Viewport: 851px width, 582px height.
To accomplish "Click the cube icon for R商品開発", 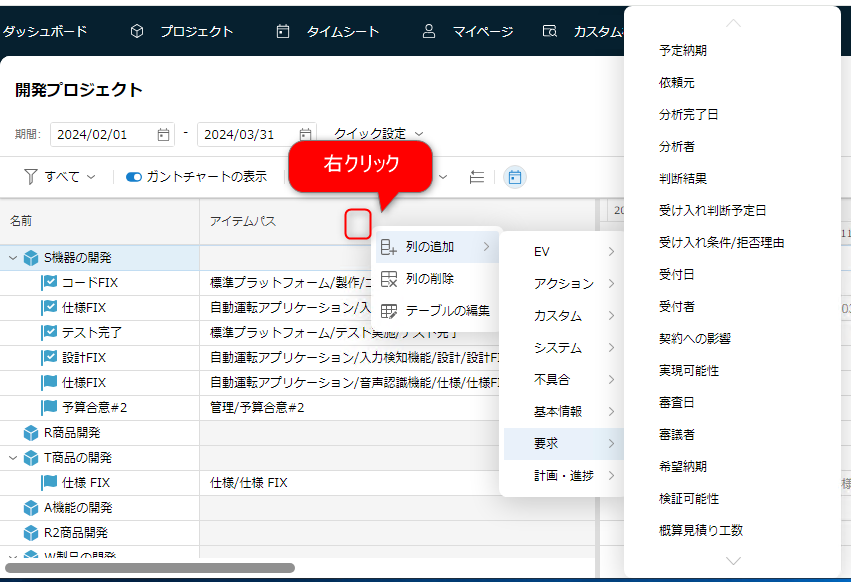I will click(x=31, y=433).
